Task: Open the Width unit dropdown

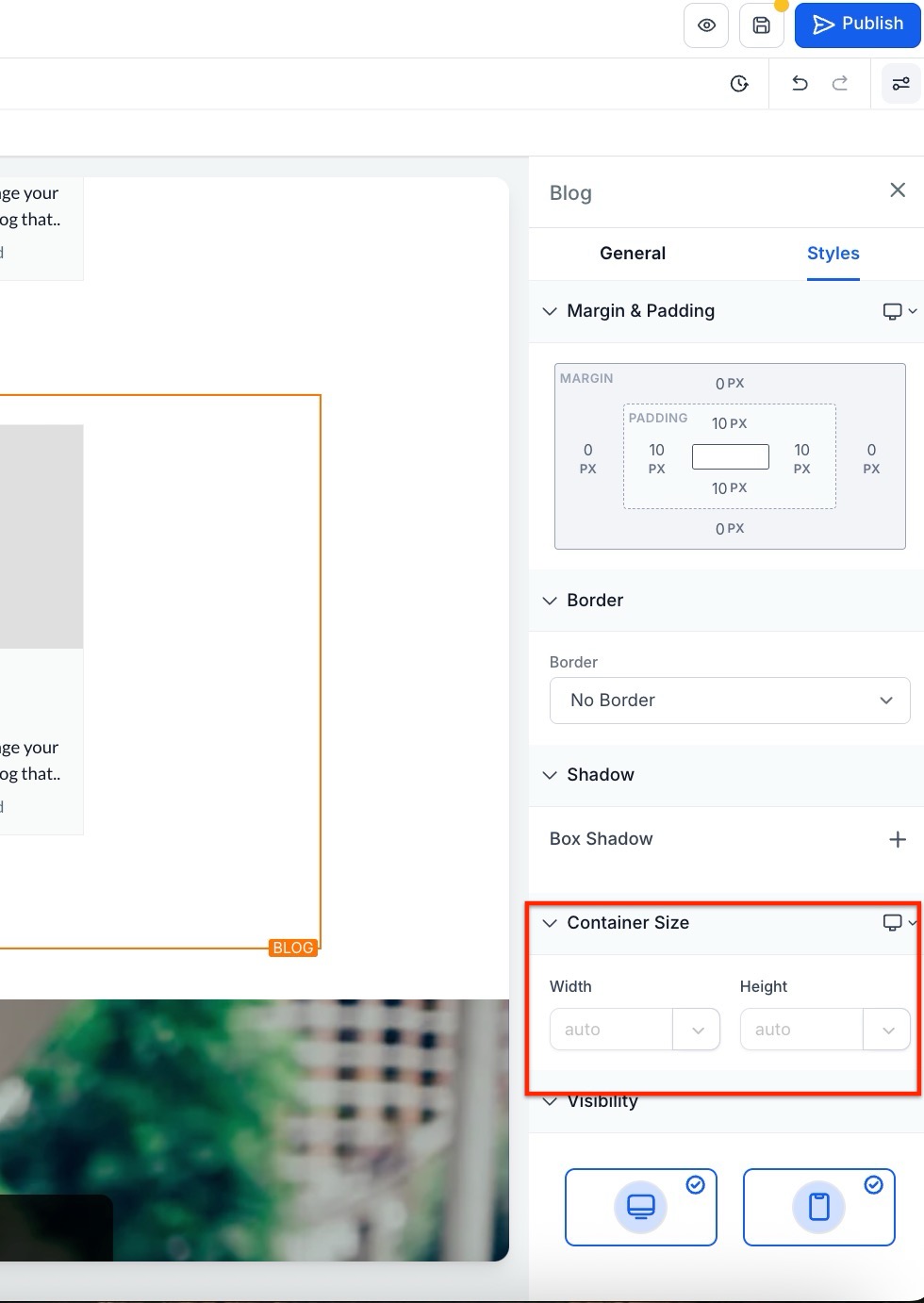Action: pyautogui.click(x=697, y=1030)
